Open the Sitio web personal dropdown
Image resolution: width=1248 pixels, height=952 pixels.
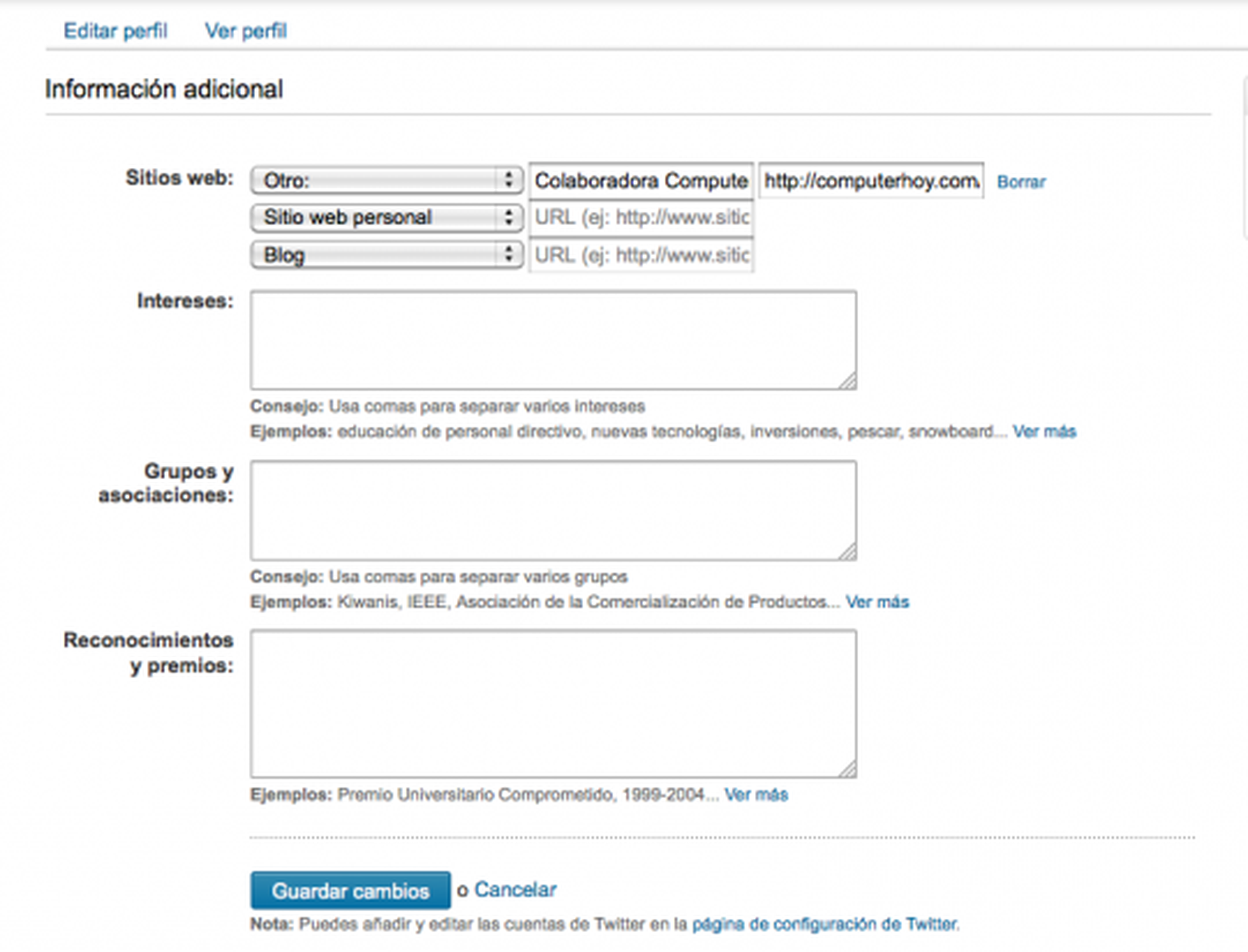[x=386, y=218]
